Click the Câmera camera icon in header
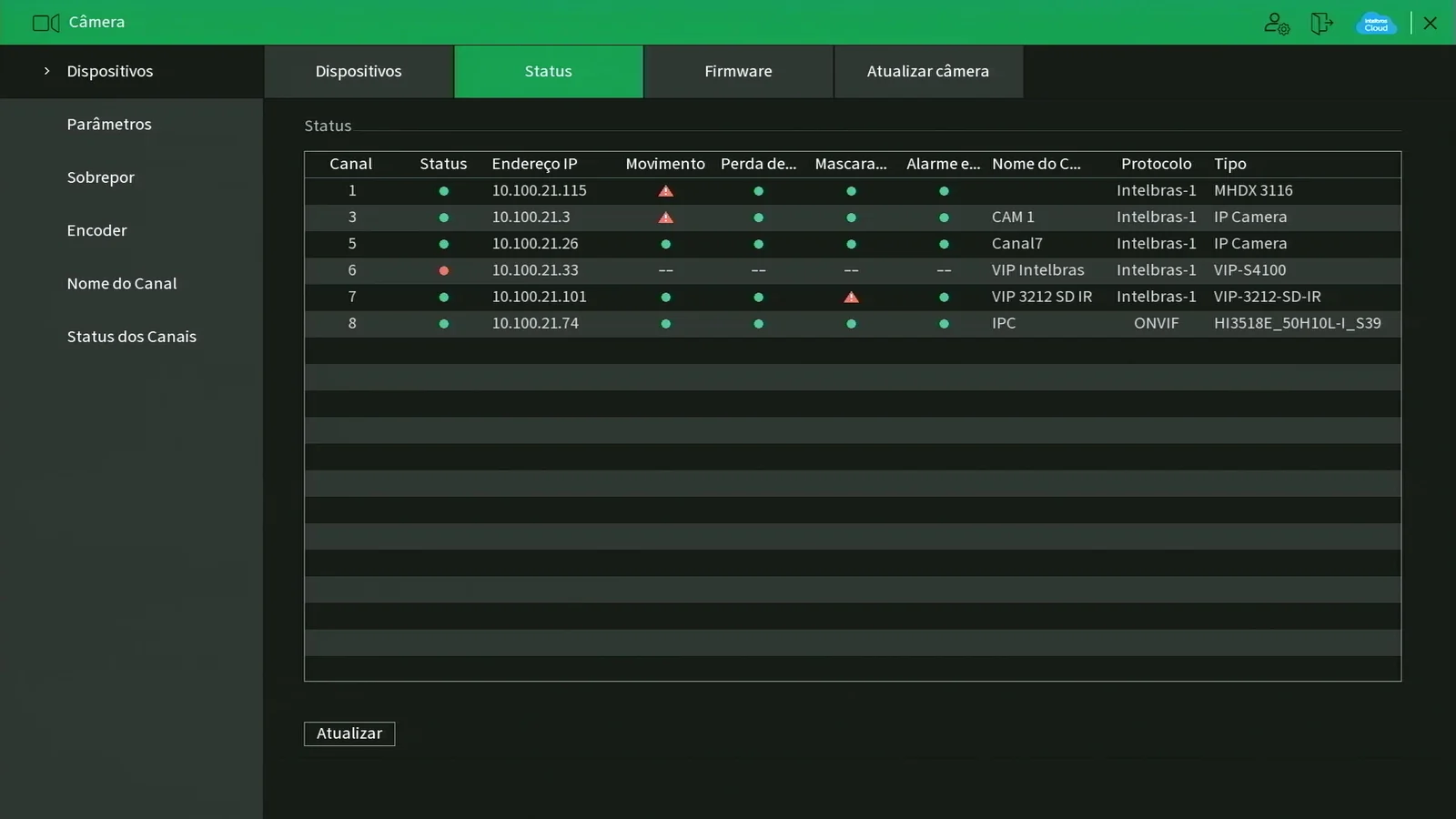This screenshot has height=819, width=1456. (x=45, y=23)
